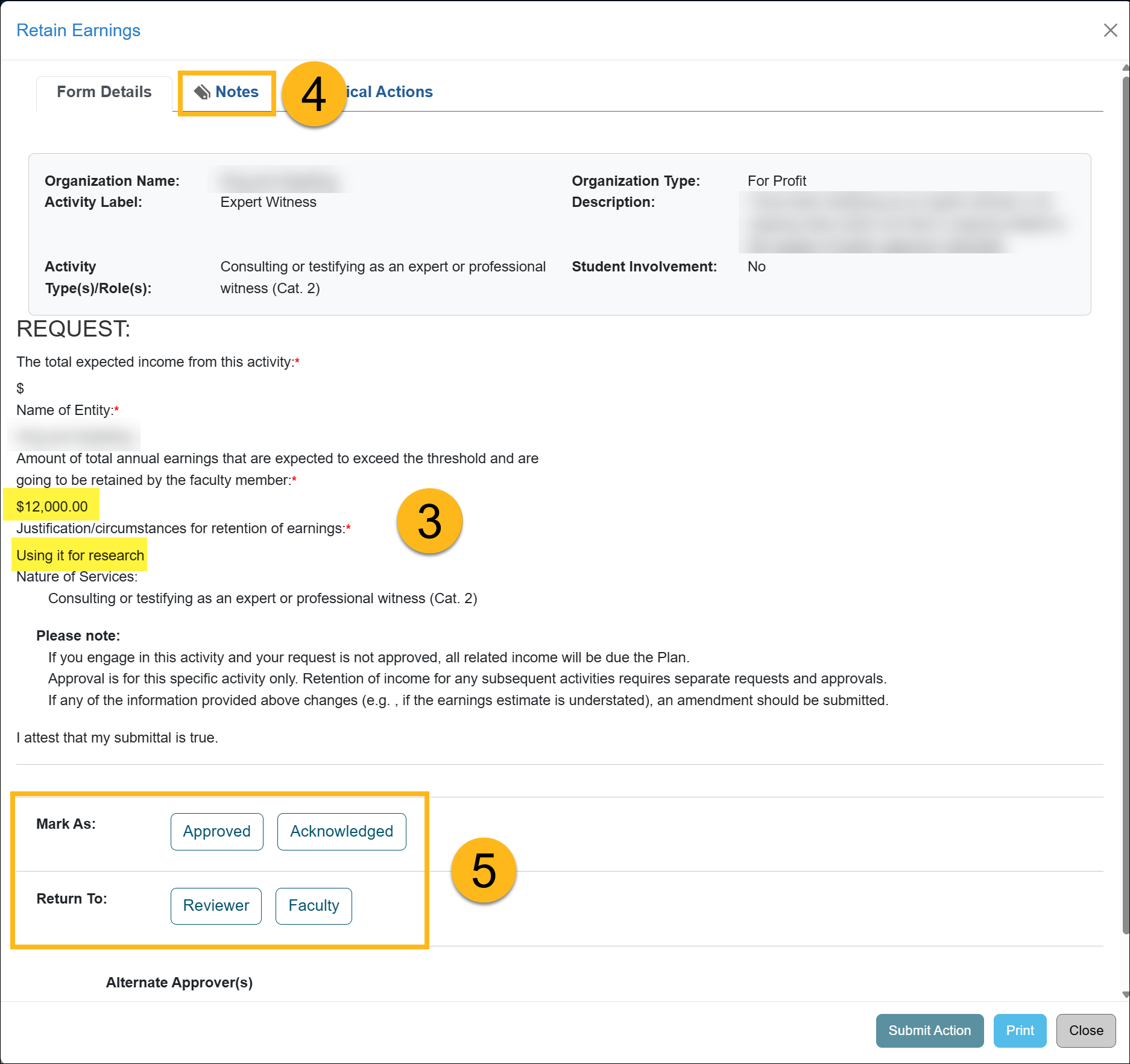The height and width of the screenshot is (1064, 1130).
Task: Select the highlighted $12,000.00 amount
Action: pos(52,506)
